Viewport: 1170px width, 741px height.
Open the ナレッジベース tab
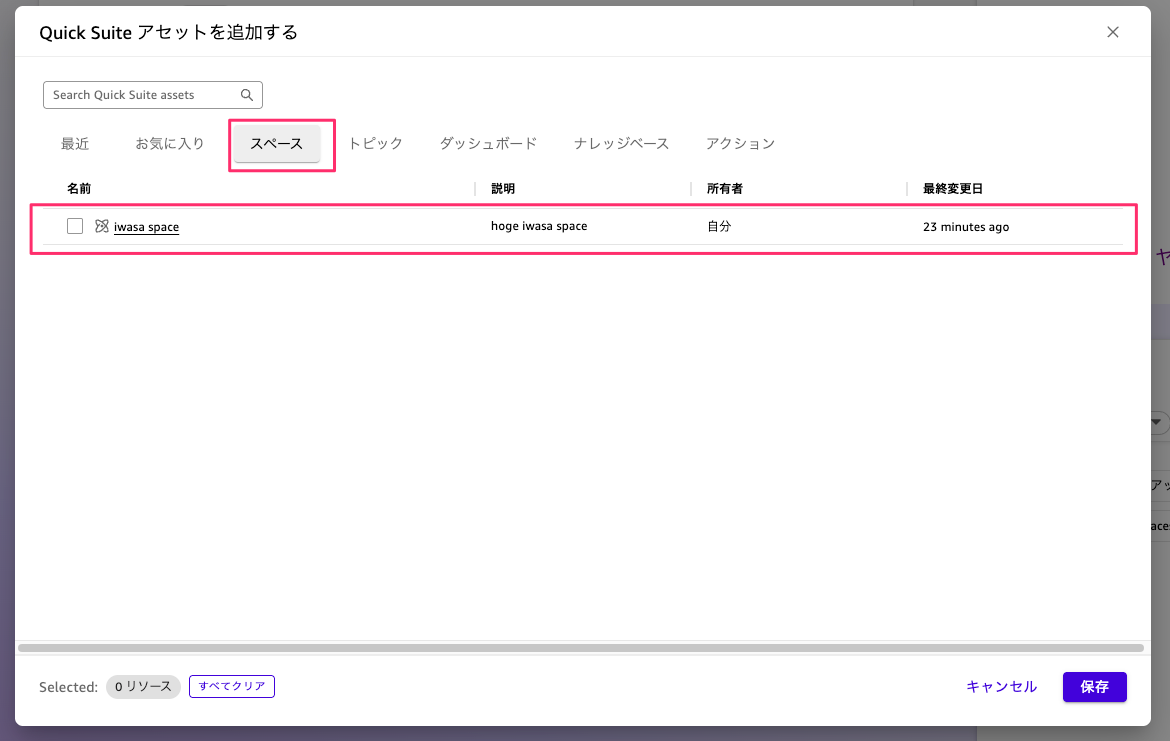pos(621,144)
